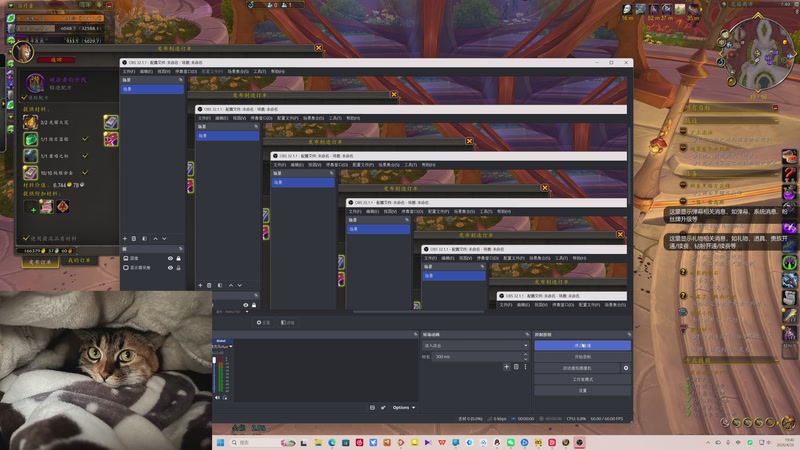Adjust the transition duration stepper arrows
The width and height of the screenshot is (800, 450).
pos(526,357)
